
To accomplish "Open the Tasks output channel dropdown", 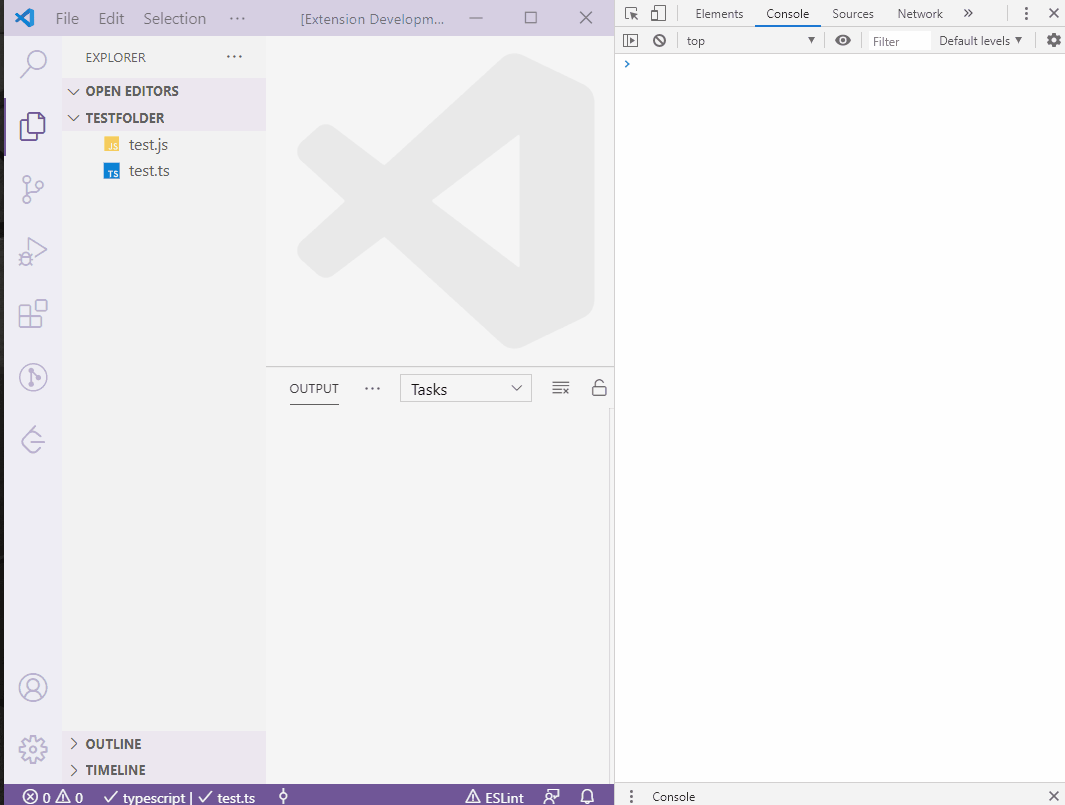I will point(465,388).
